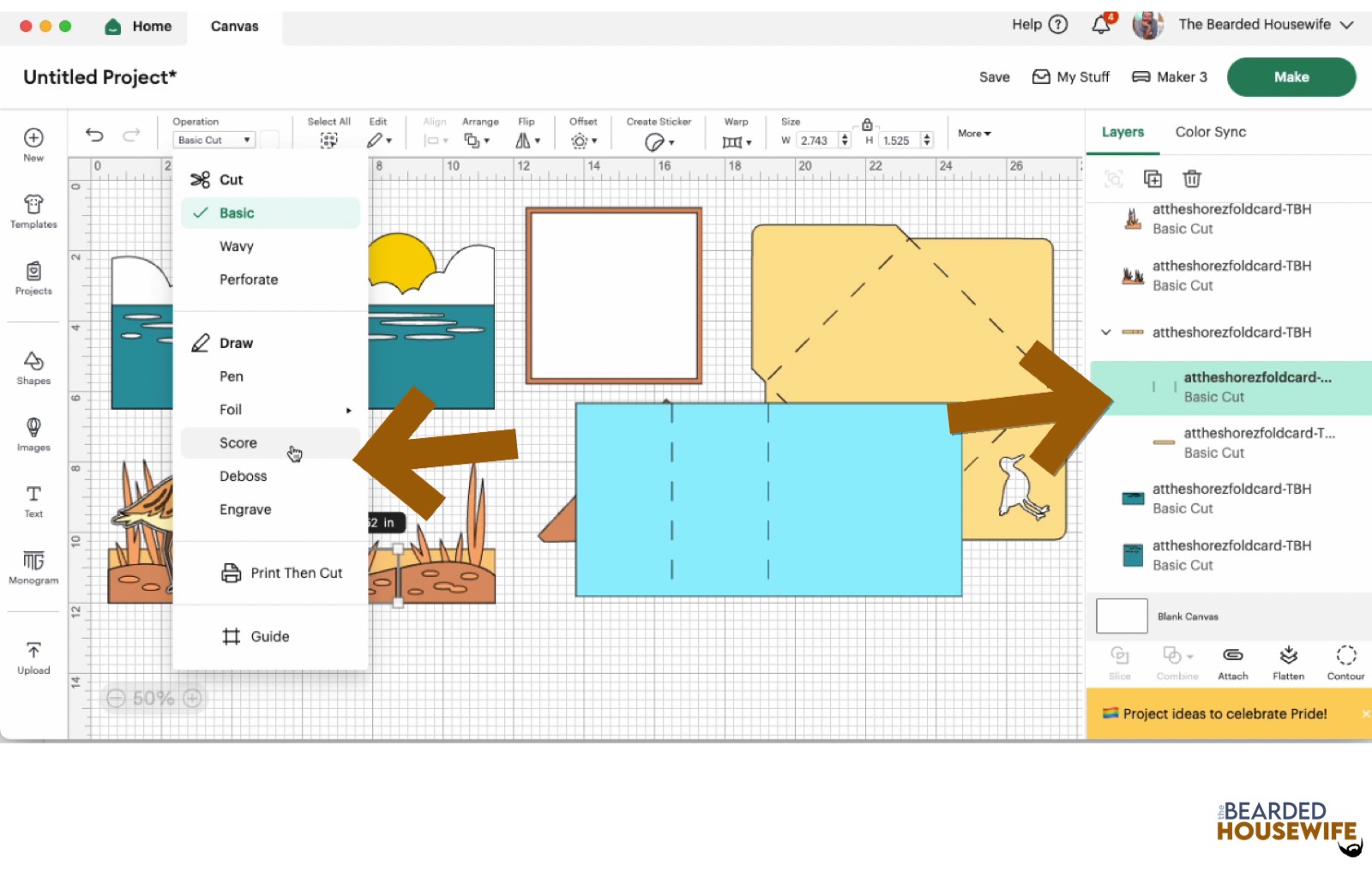1372x872 pixels.
Task: Open the Flip dropdown
Action: (527, 141)
